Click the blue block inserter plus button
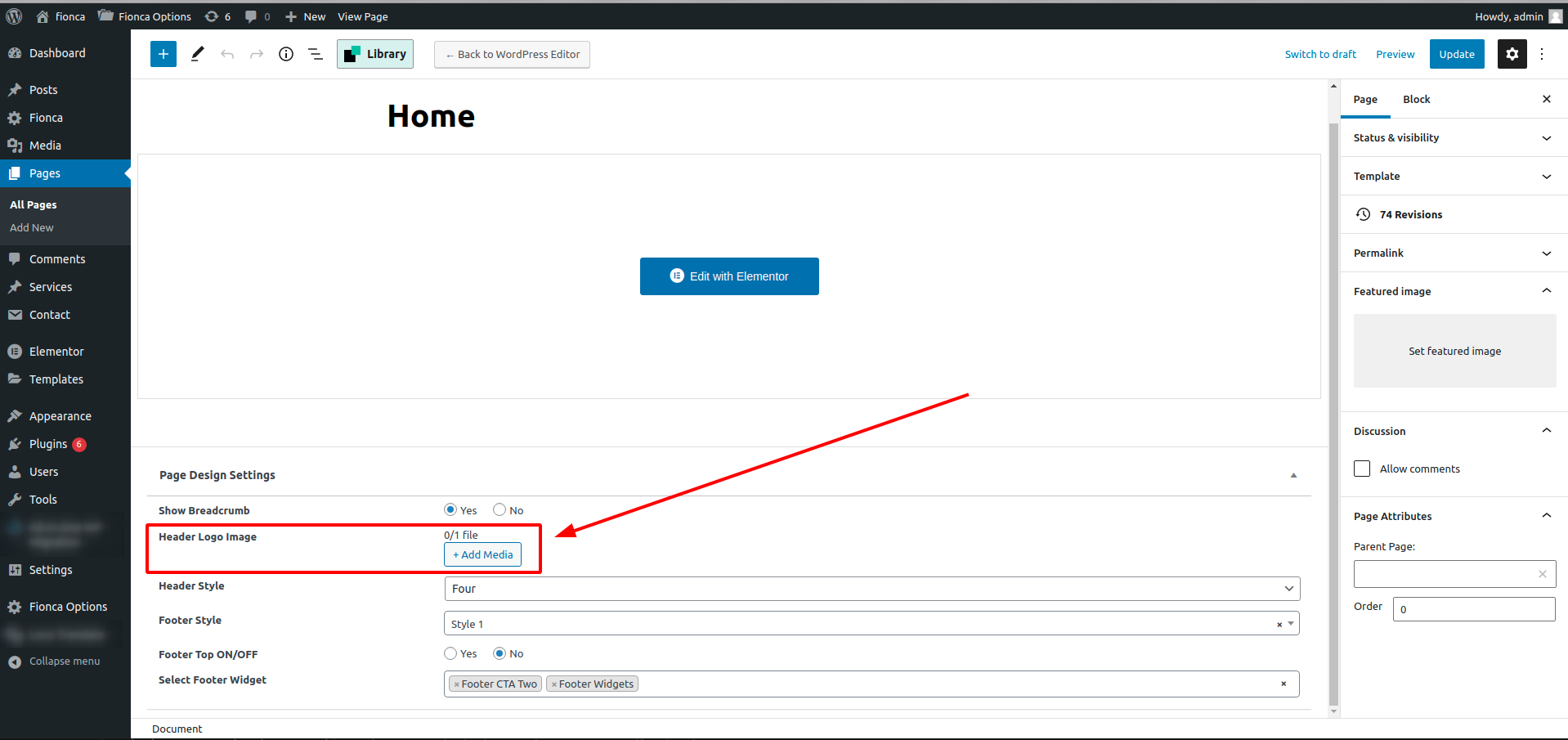The height and width of the screenshot is (740, 1568). click(x=164, y=54)
